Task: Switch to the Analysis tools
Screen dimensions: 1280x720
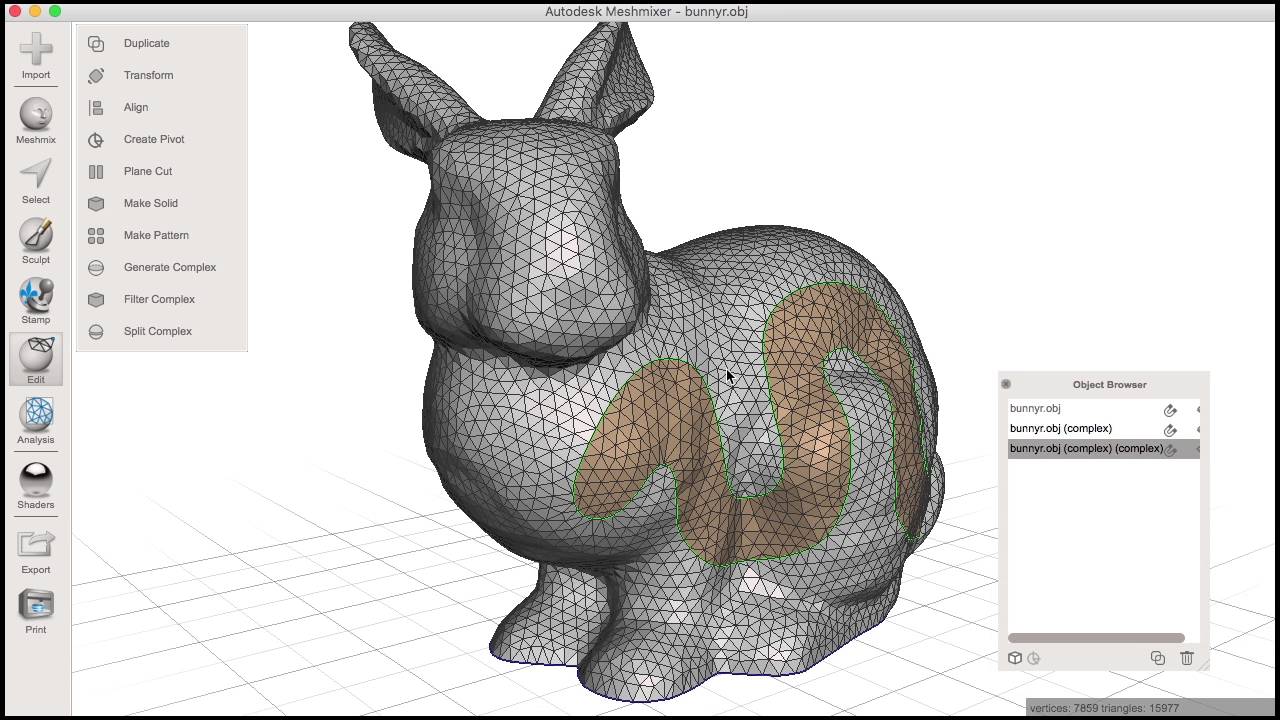Action: click(35, 422)
